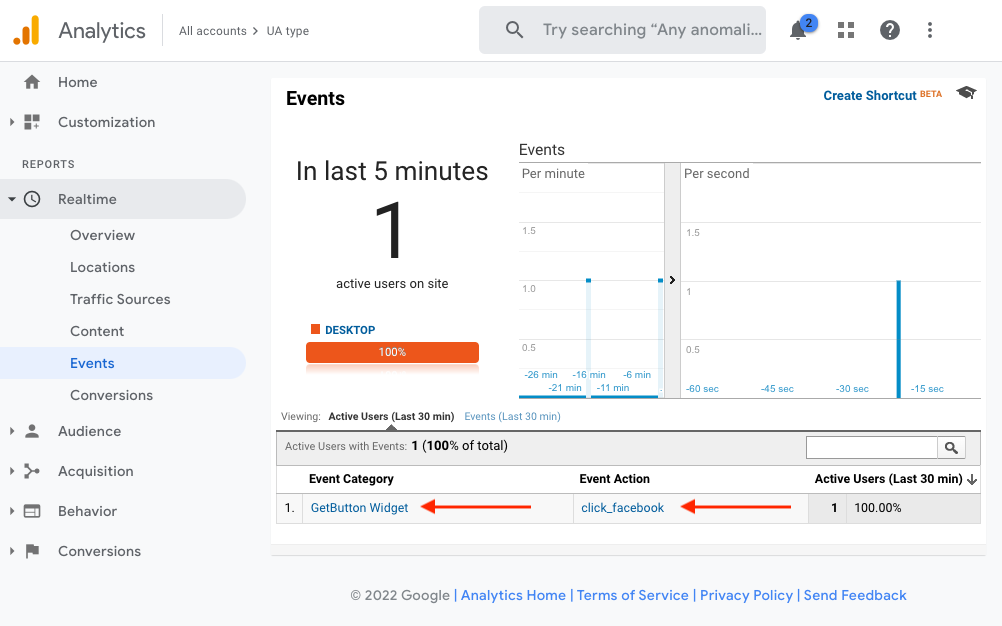Focus the table filter search field
1002x626 pixels.
[x=871, y=448]
